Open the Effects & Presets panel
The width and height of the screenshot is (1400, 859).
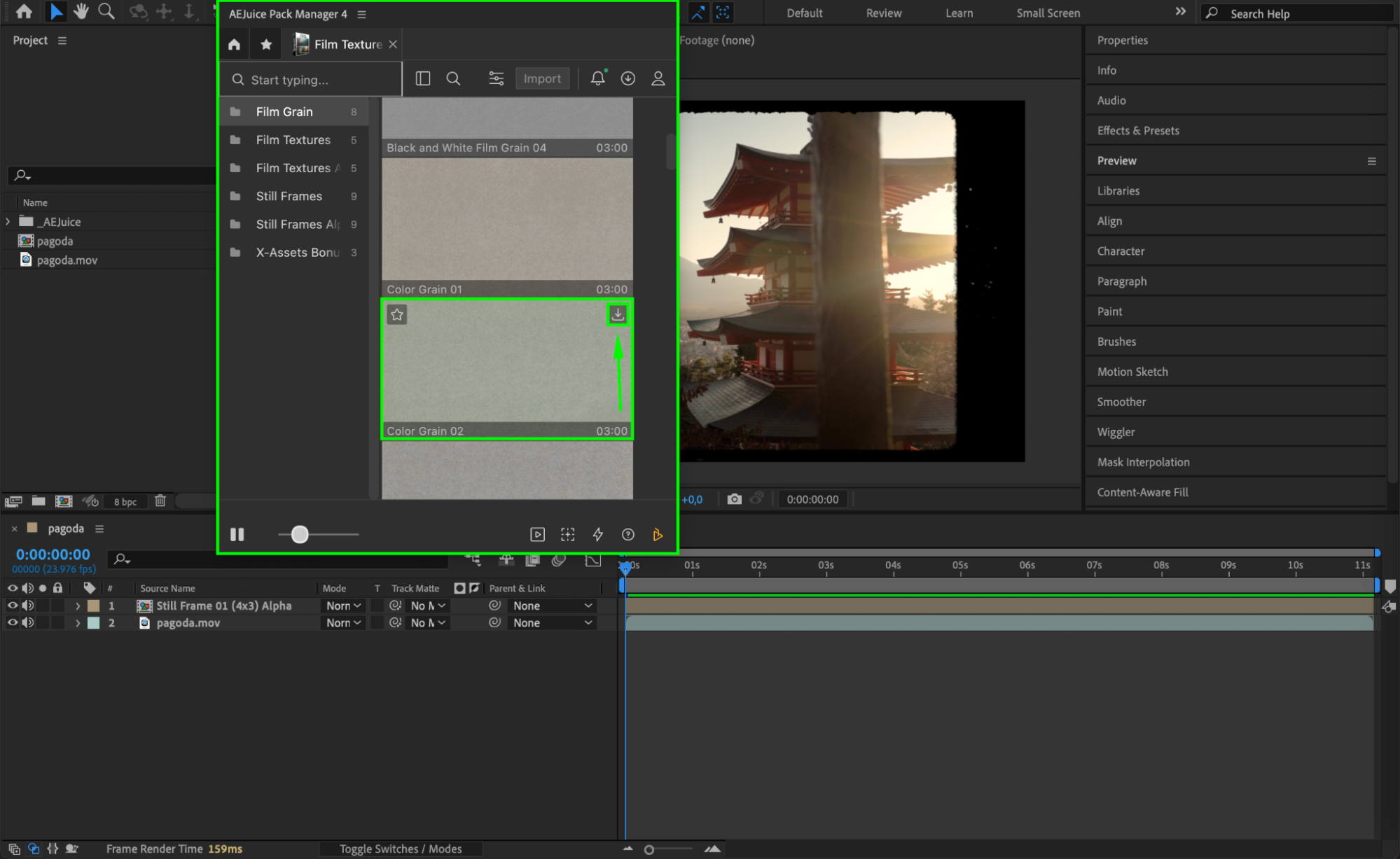[1137, 130]
